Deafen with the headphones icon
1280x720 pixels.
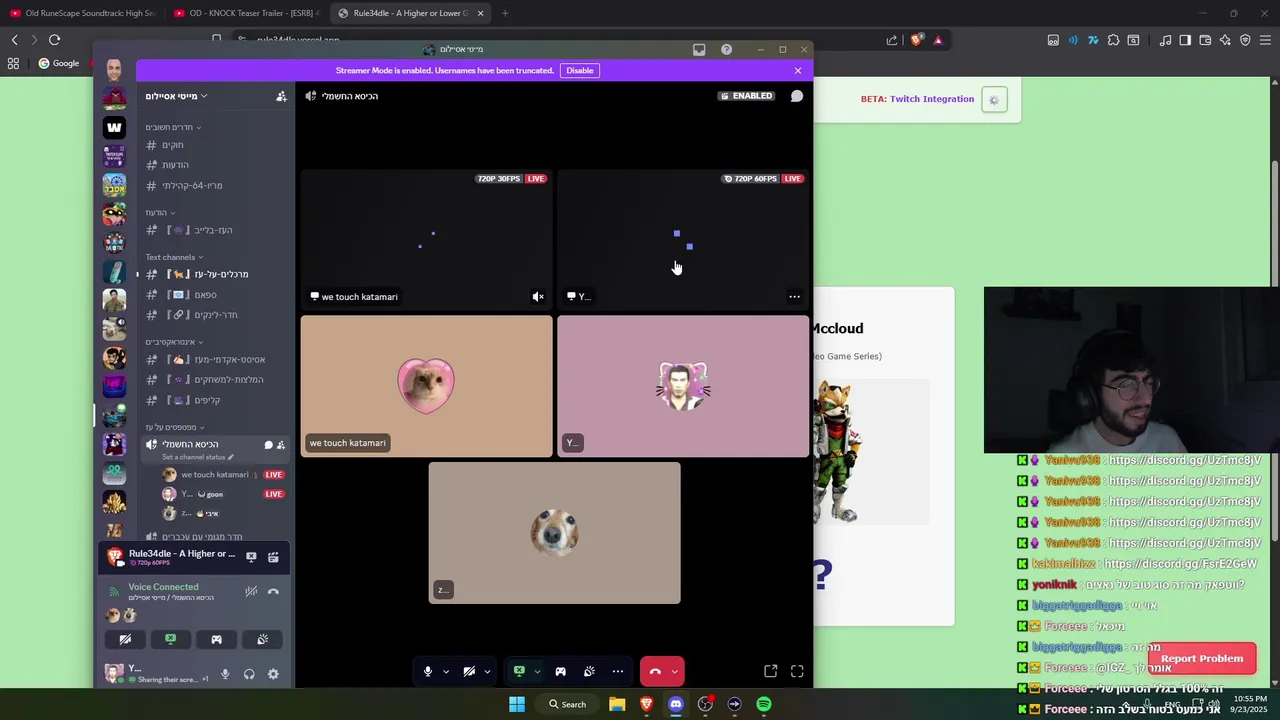(249, 674)
